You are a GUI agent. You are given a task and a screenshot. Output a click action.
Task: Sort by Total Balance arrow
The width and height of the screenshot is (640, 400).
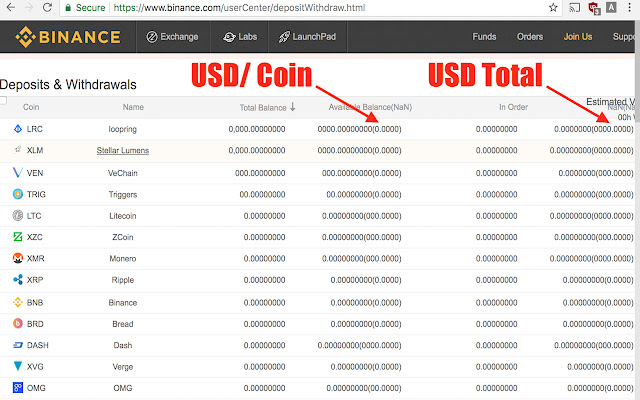point(292,107)
